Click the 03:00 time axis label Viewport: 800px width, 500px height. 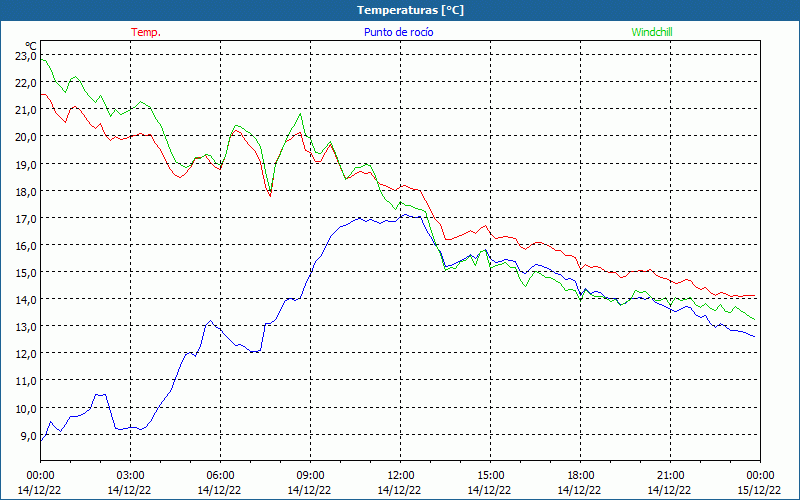[x=131, y=476]
